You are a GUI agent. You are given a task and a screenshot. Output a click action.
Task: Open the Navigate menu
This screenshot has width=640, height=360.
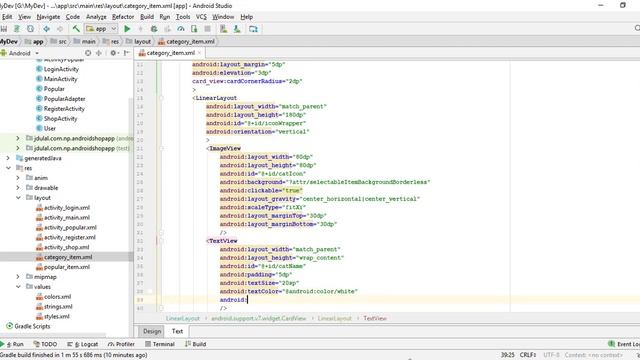(x=48, y=17)
